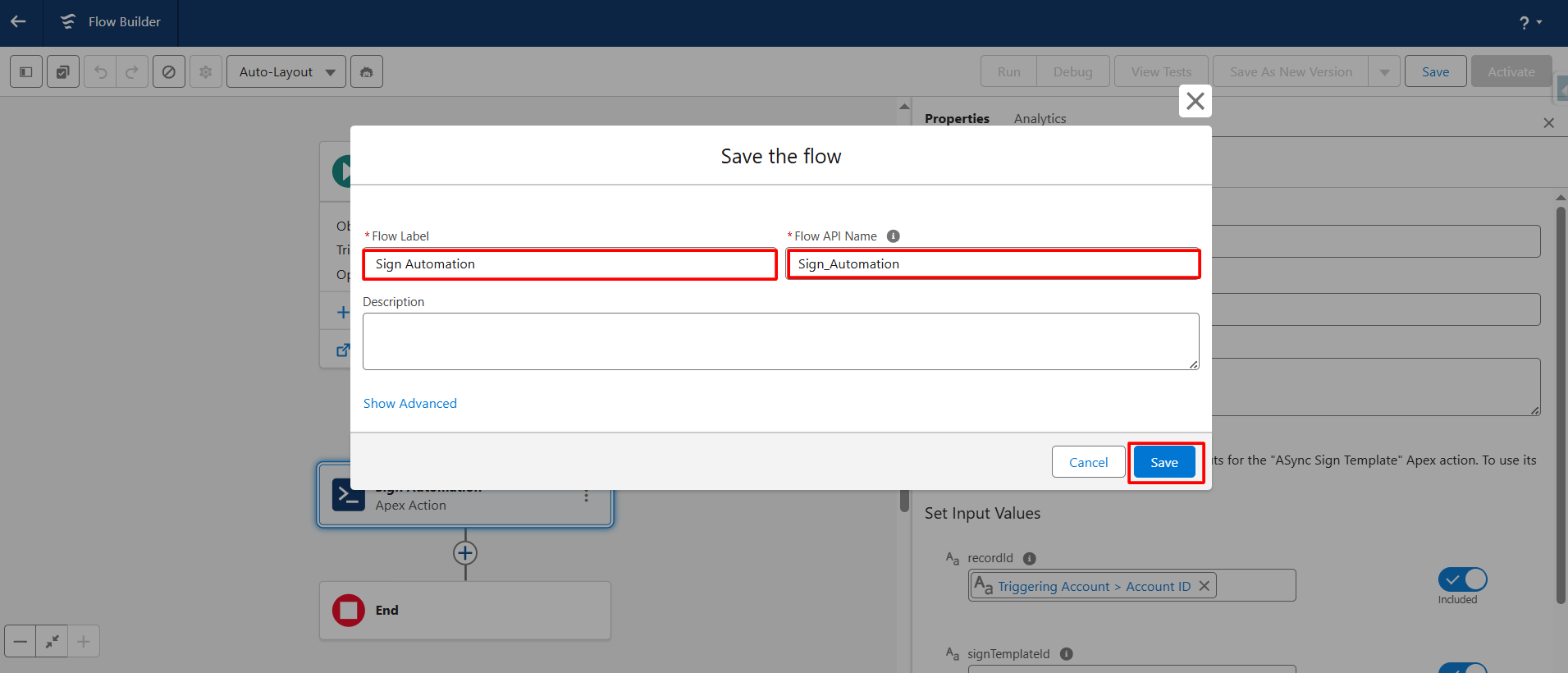1568x673 pixels.
Task: Expand the Save As New Version arrow
Action: click(x=1384, y=72)
